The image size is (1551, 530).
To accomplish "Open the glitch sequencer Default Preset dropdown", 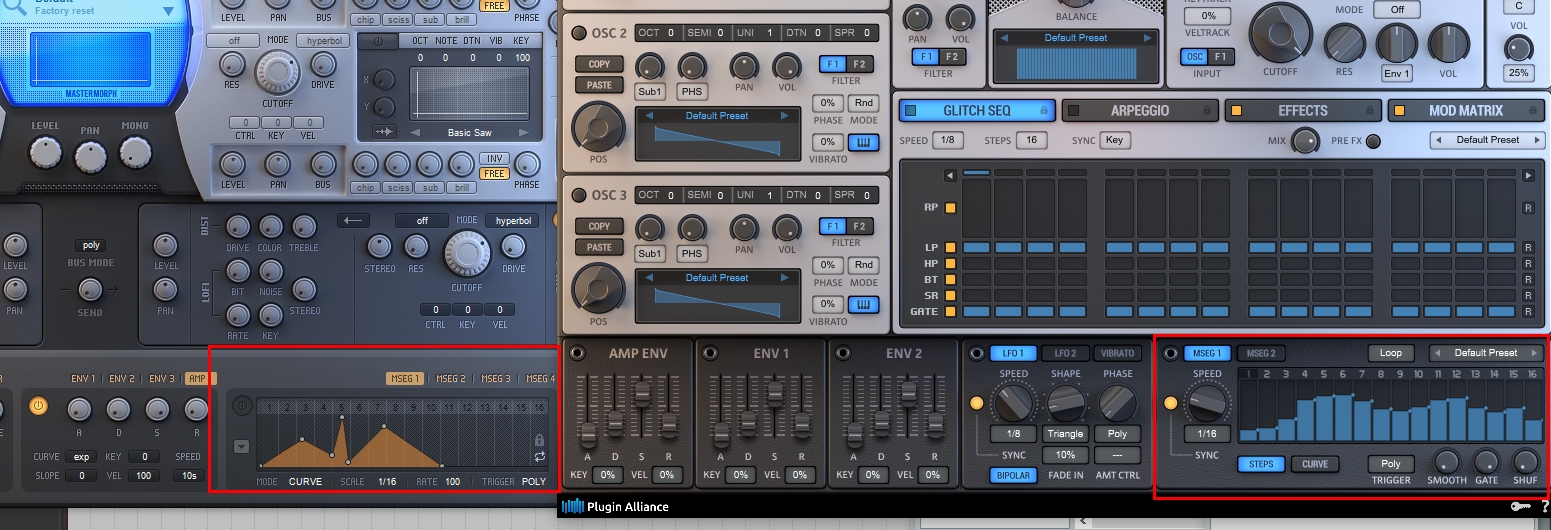I will 1486,140.
